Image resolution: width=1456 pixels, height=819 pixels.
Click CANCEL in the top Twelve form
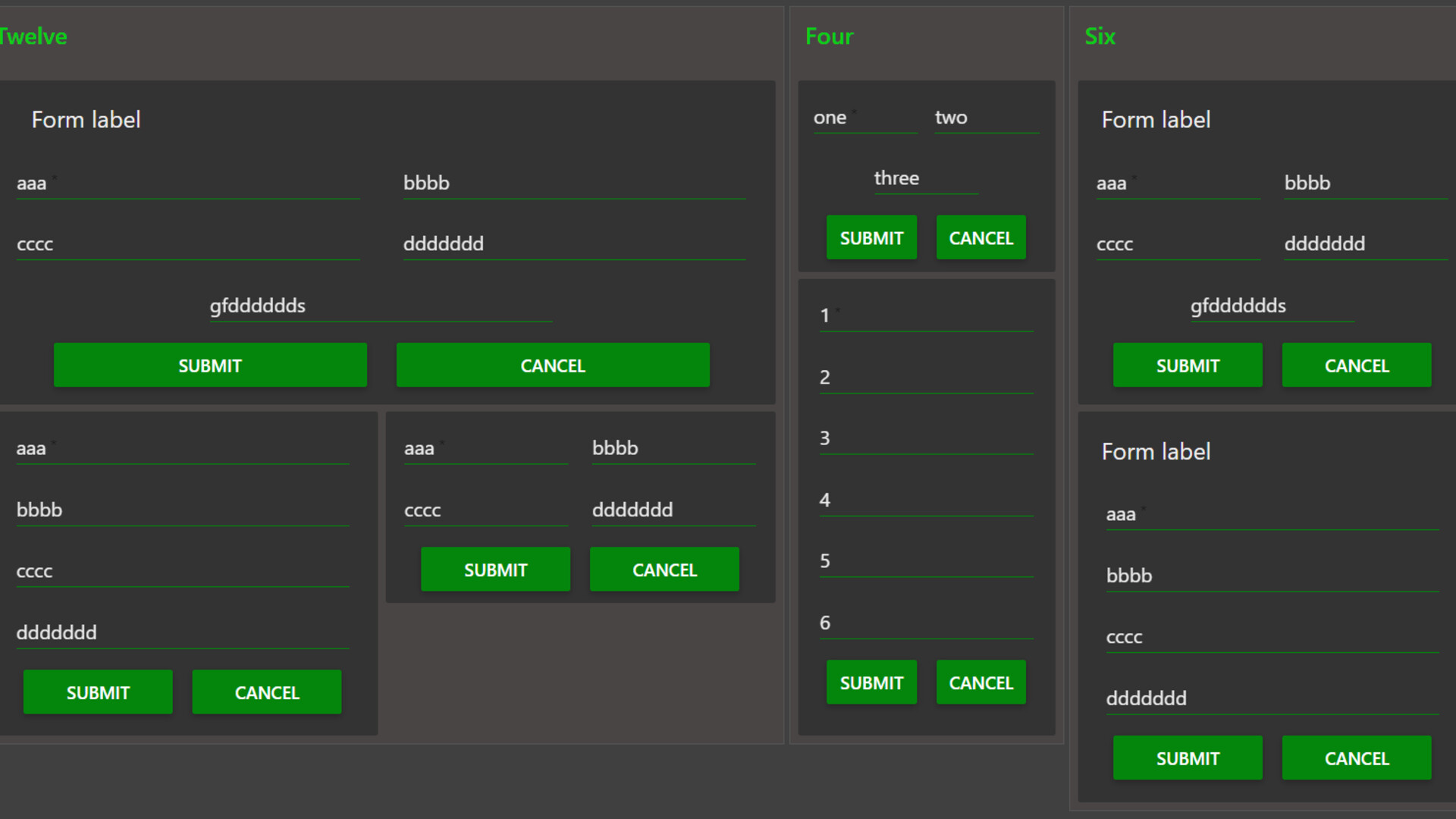tap(552, 365)
